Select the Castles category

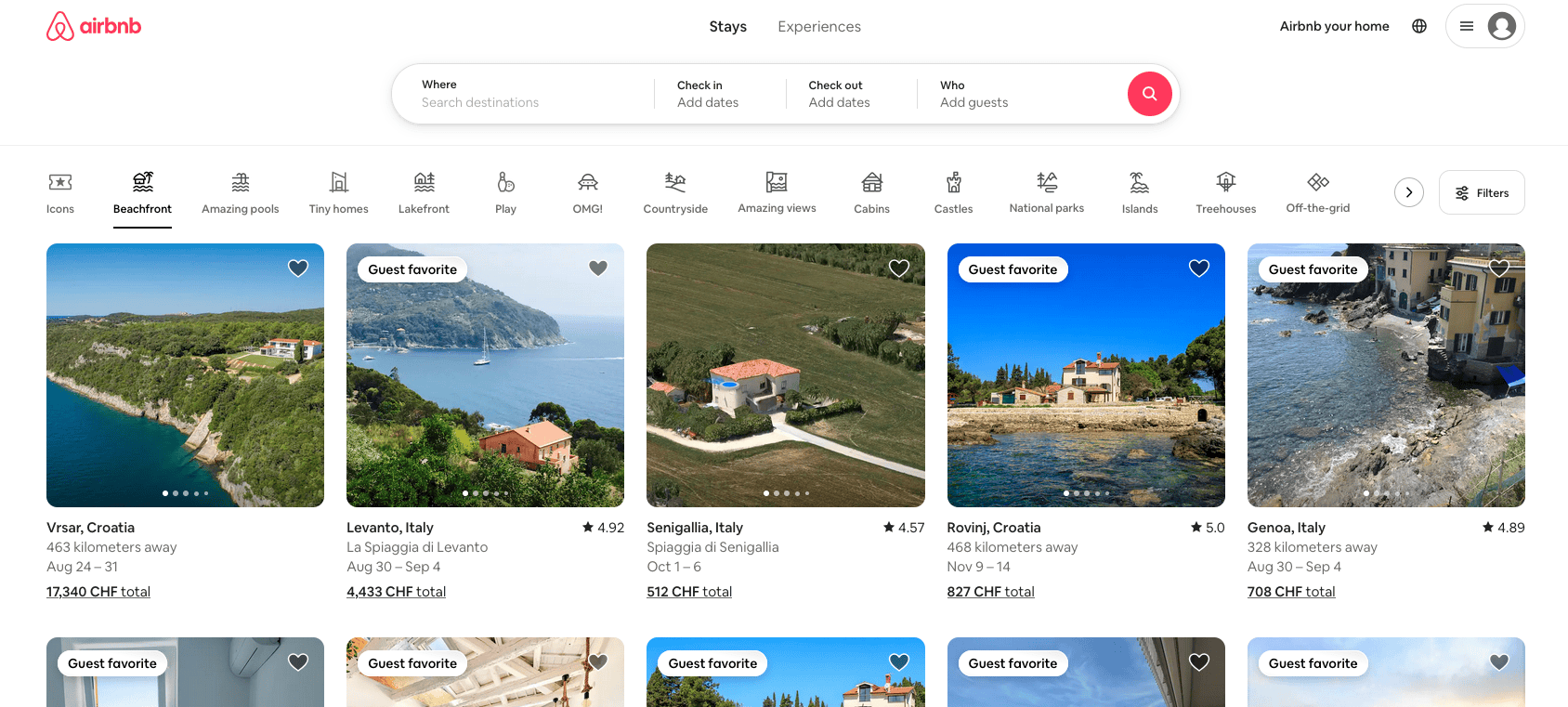[954, 193]
